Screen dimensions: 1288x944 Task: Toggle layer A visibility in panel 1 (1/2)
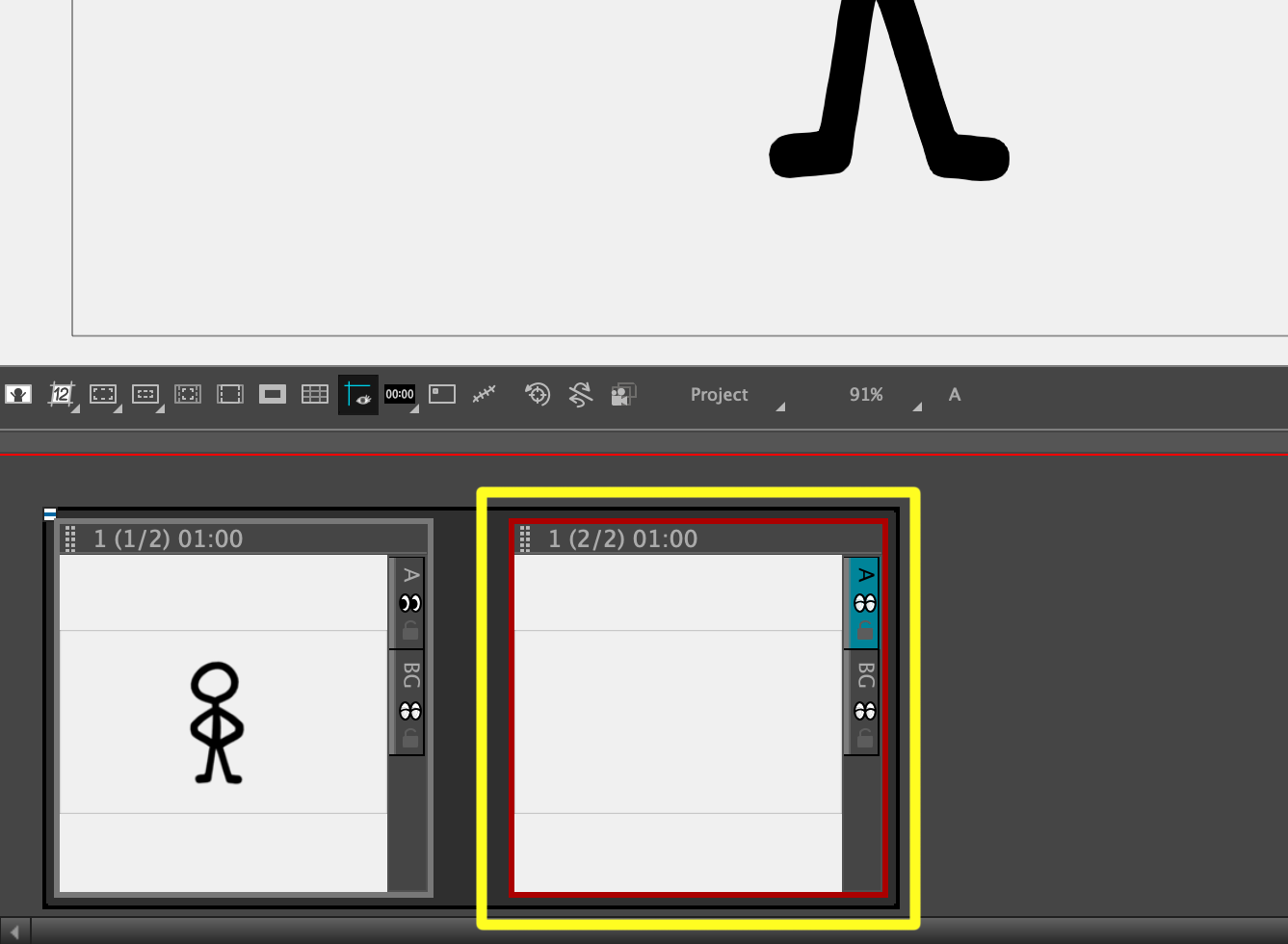[410, 604]
